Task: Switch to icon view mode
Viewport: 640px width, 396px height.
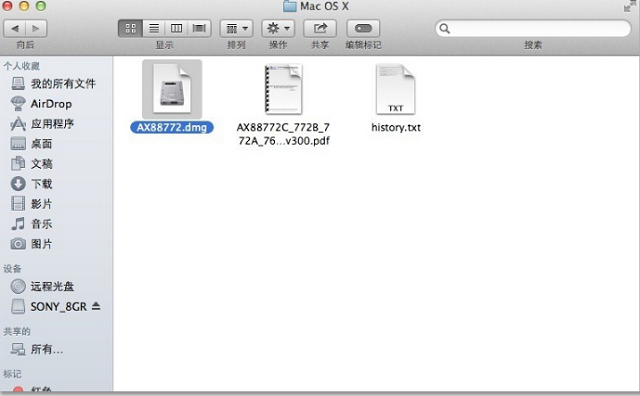Action: (131, 28)
